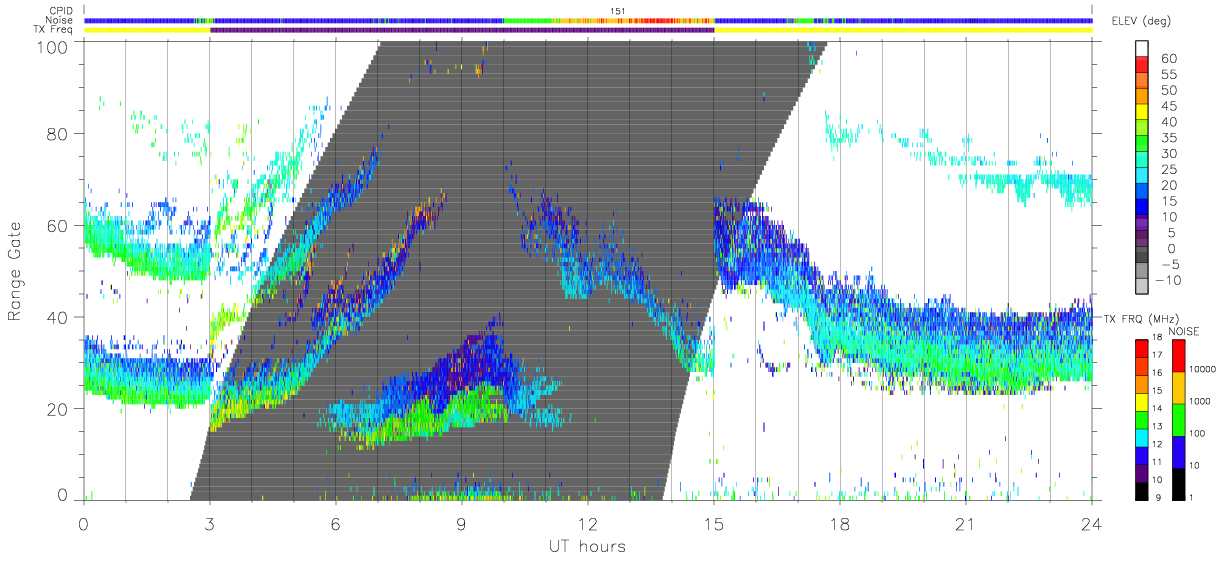The height and width of the screenshot is (567, 1228).
Task: Click the "15" tick on UT hours axis
Action: tap(713, 523)
